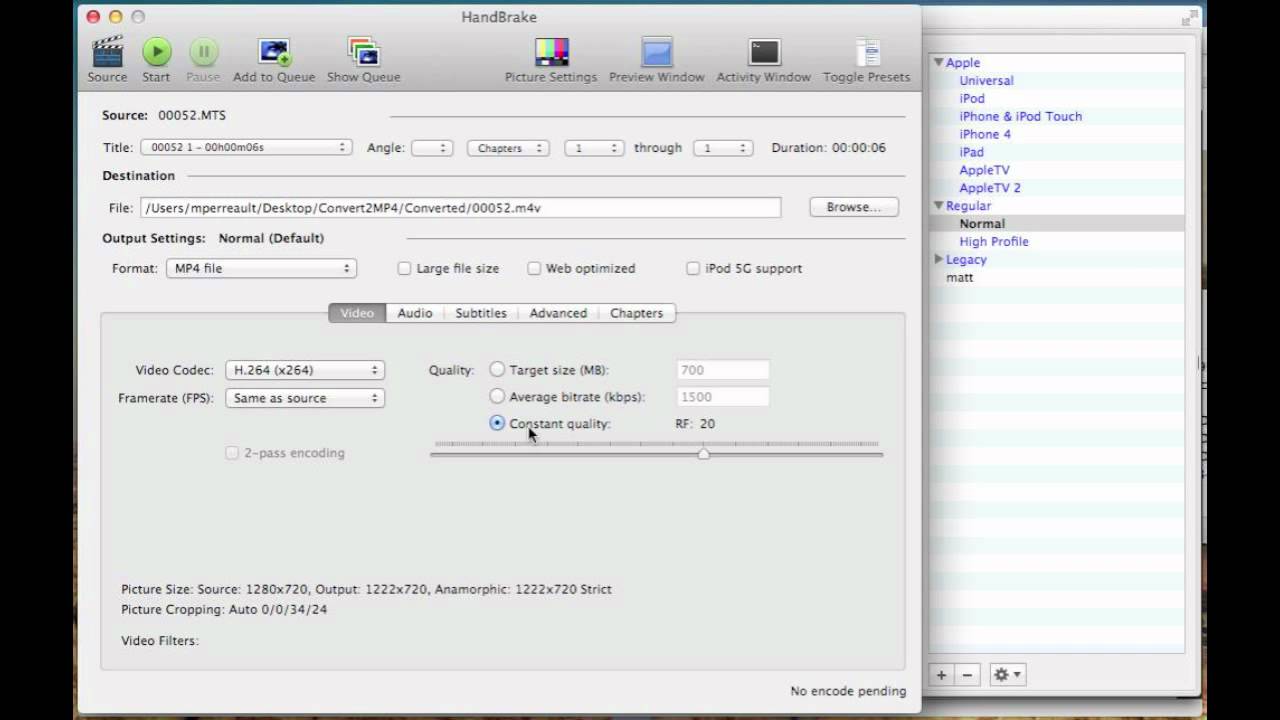The image size is (1280, 720).
Task: Remove the preset with the minus button
Action: click(x=967, y=675)
